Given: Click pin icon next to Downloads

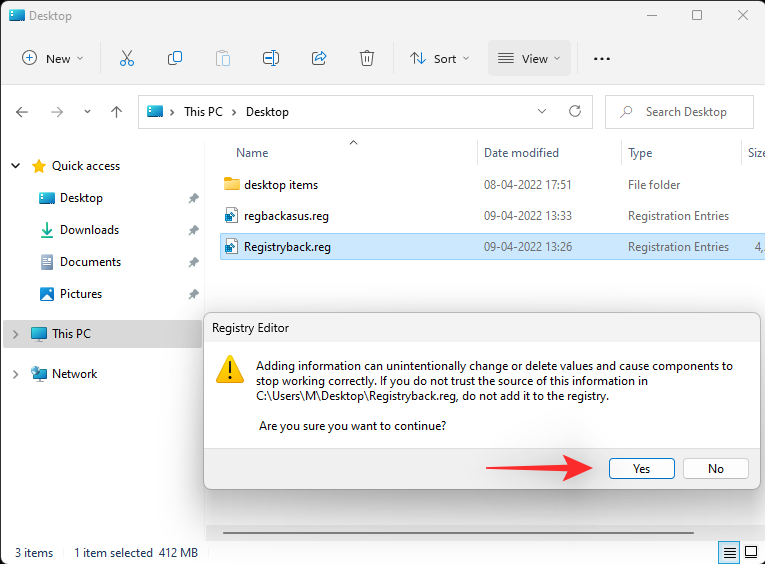Looking at the screenshot, I should coord(194,230).
